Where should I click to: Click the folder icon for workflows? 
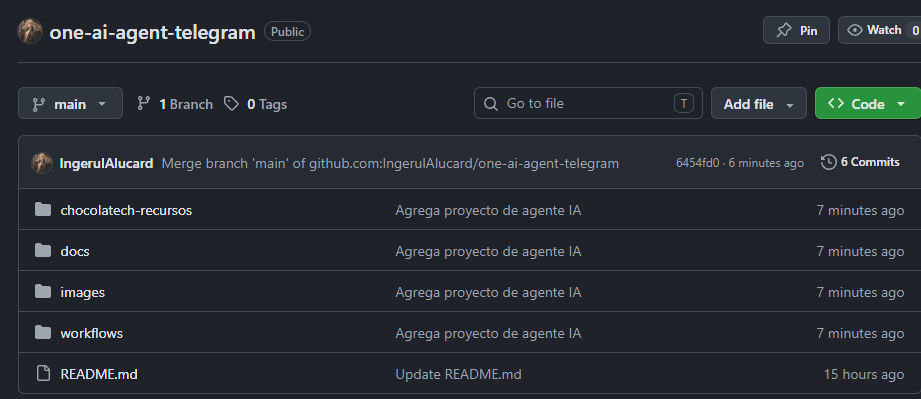pyautogui.click(x=43, y=333)
